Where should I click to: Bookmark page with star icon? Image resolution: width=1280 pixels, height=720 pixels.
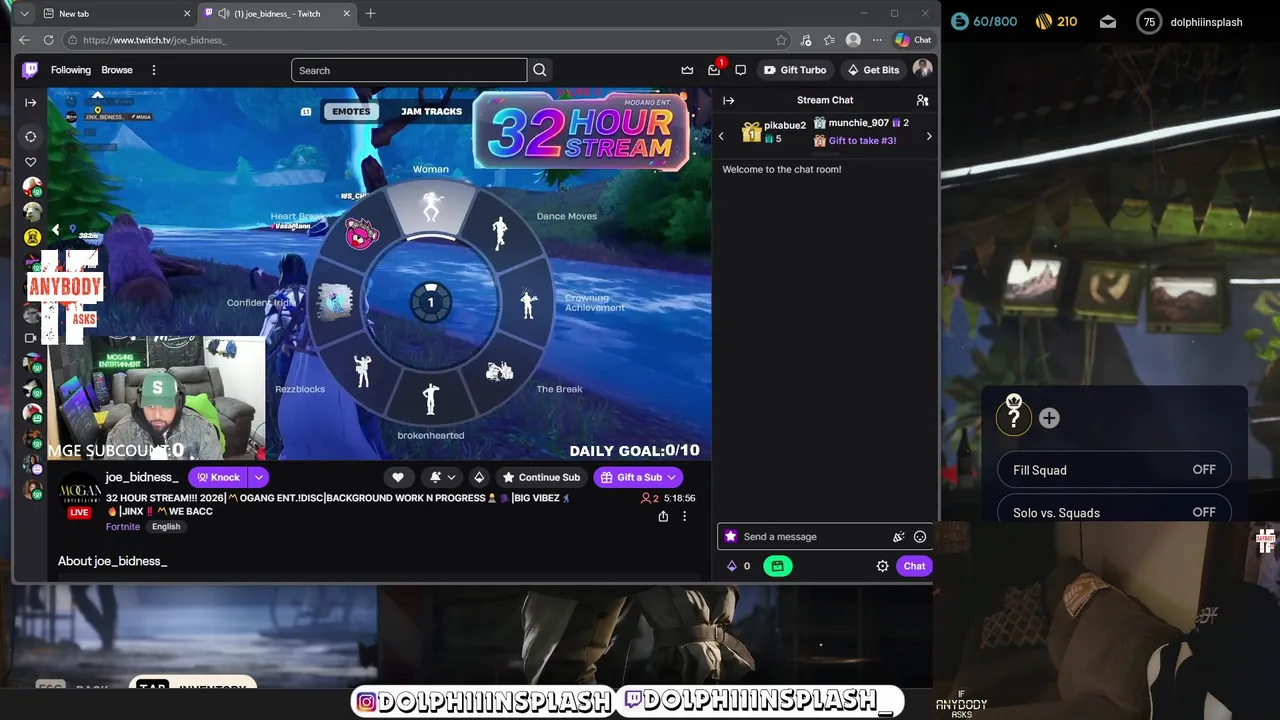tap(781, 40)
